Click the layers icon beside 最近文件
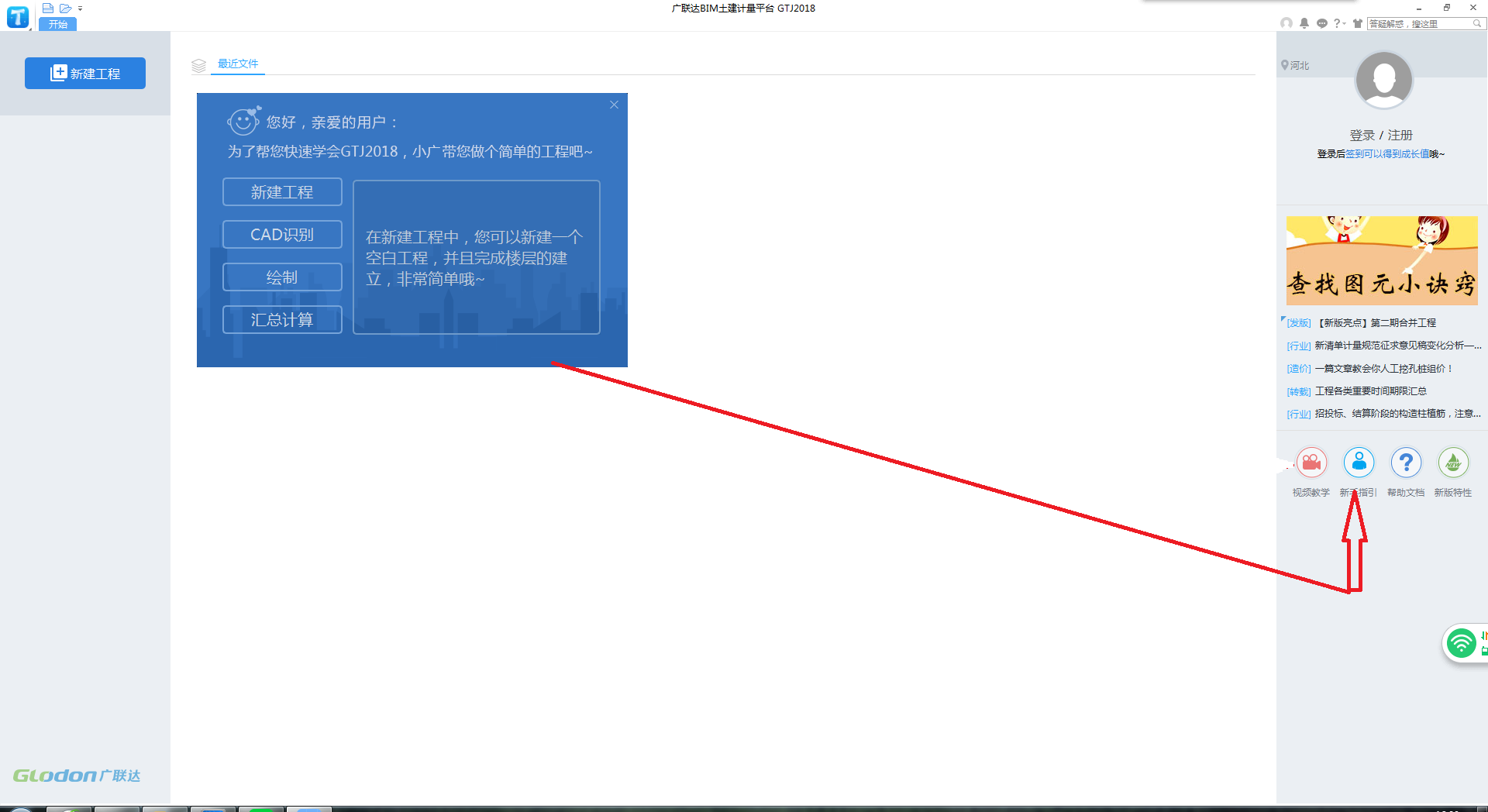The width and height of the screenshot is (1488, 812). [198, 66]
